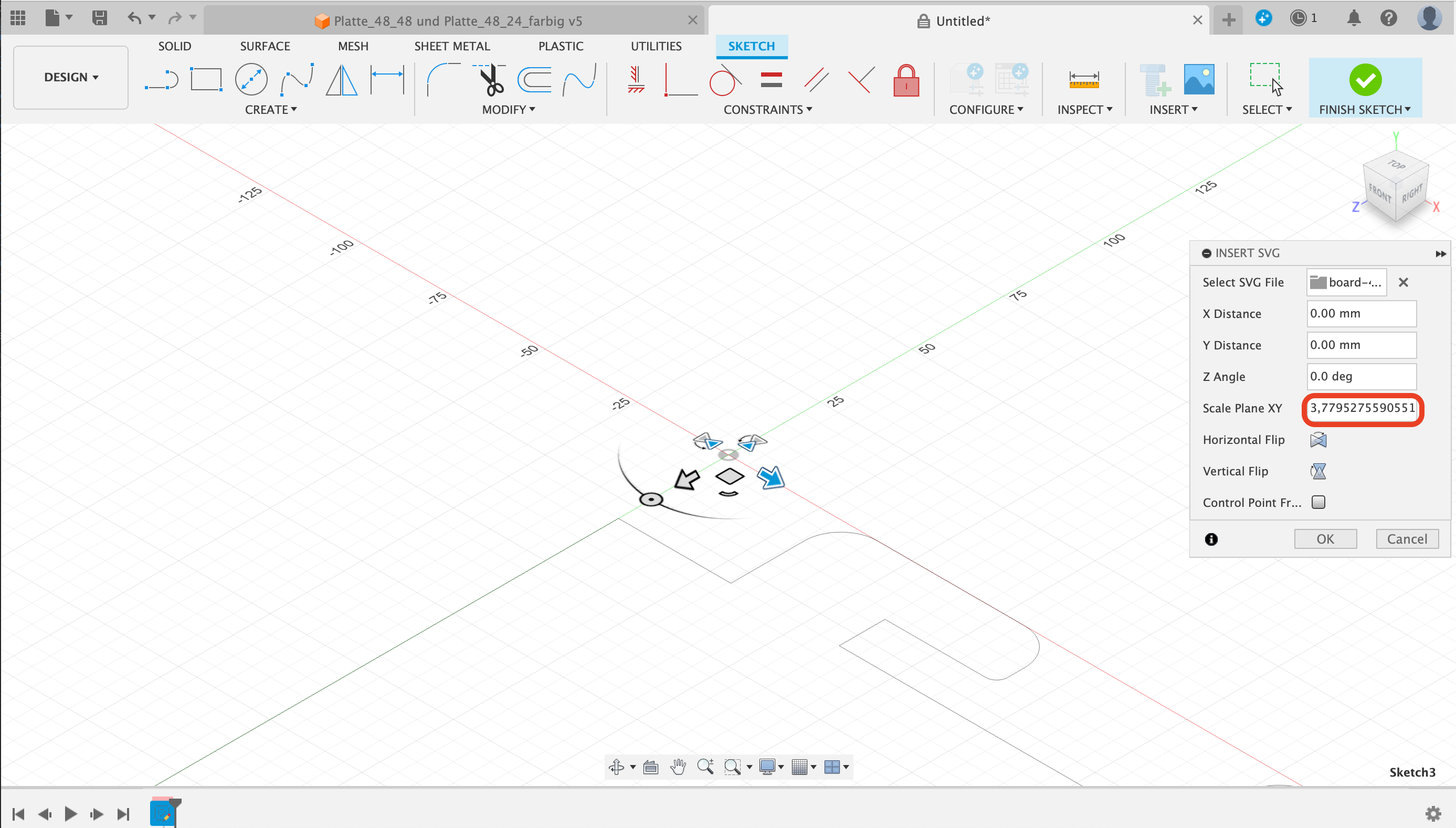
Task: Switch to the SOLID tab
Action: 175,46
